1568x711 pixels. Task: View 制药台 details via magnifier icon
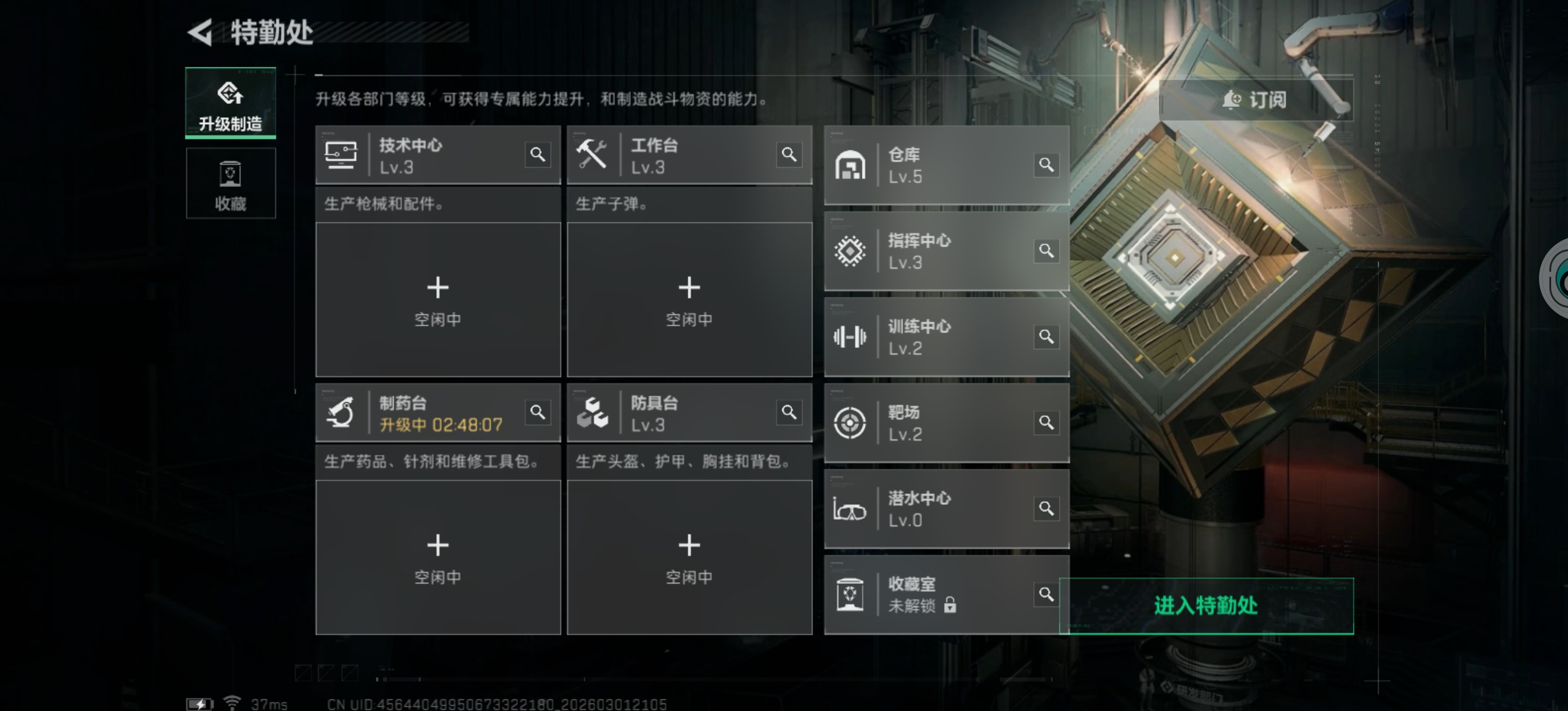(x=538, y=412)
